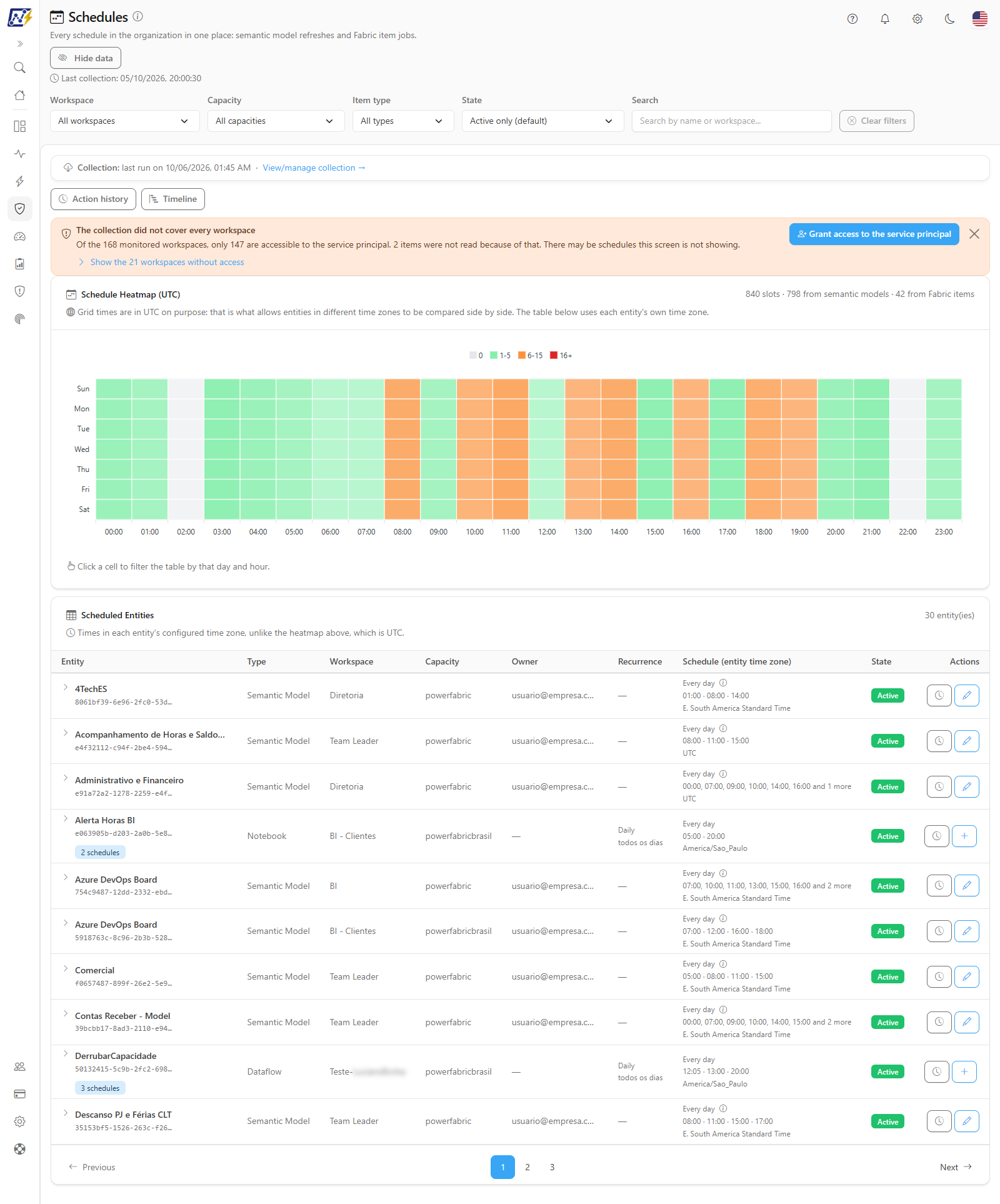1000x1204 pixels.
Task: Open the Capacity dropdown
Action: click(276, 121)
